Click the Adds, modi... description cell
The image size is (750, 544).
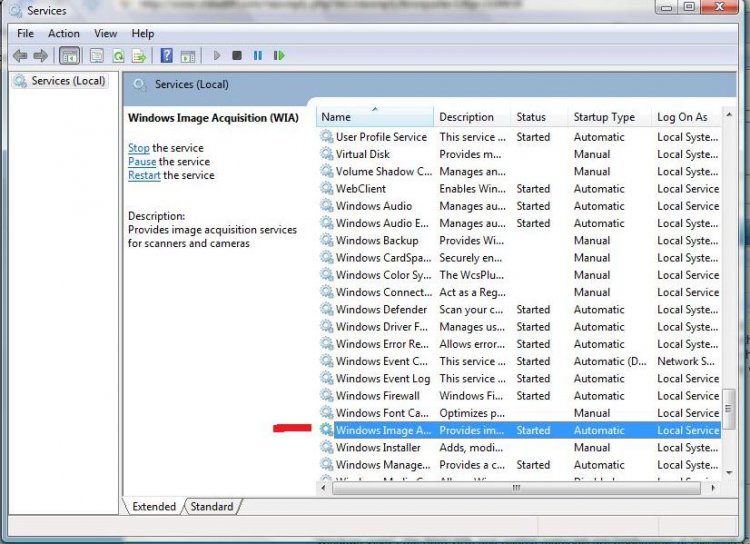click(x=471, y=447)
